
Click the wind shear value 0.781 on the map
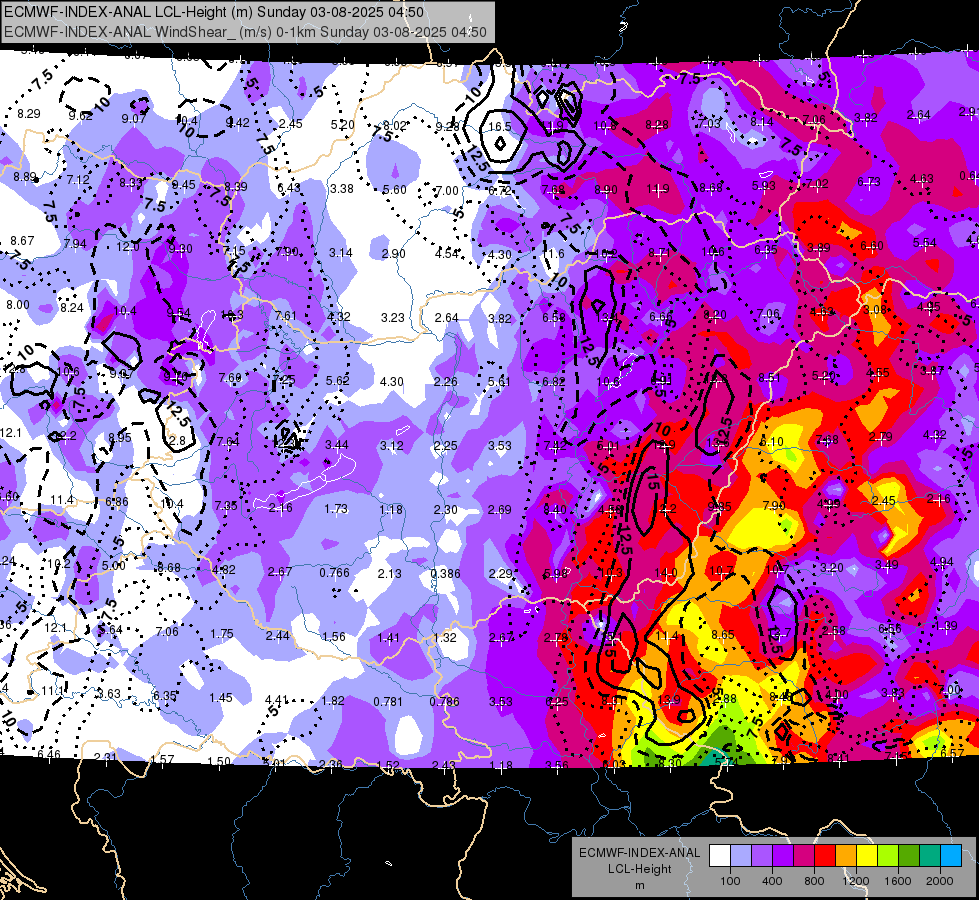click(388, 702)
